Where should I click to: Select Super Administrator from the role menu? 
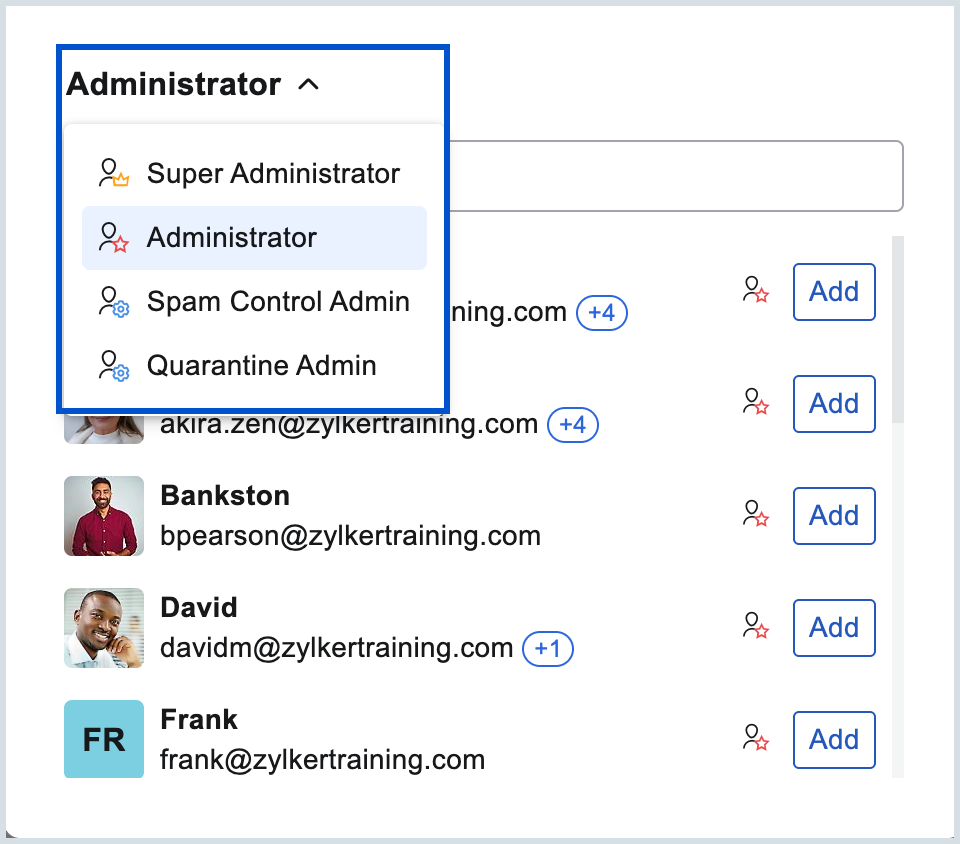pyautogui.click(x=273, y=174)
